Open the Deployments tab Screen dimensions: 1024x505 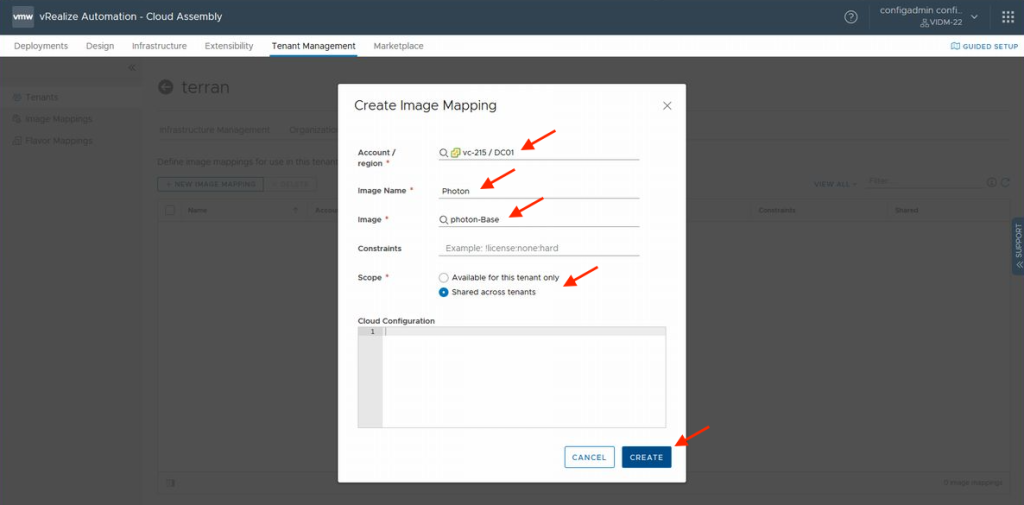coord(41,46)
